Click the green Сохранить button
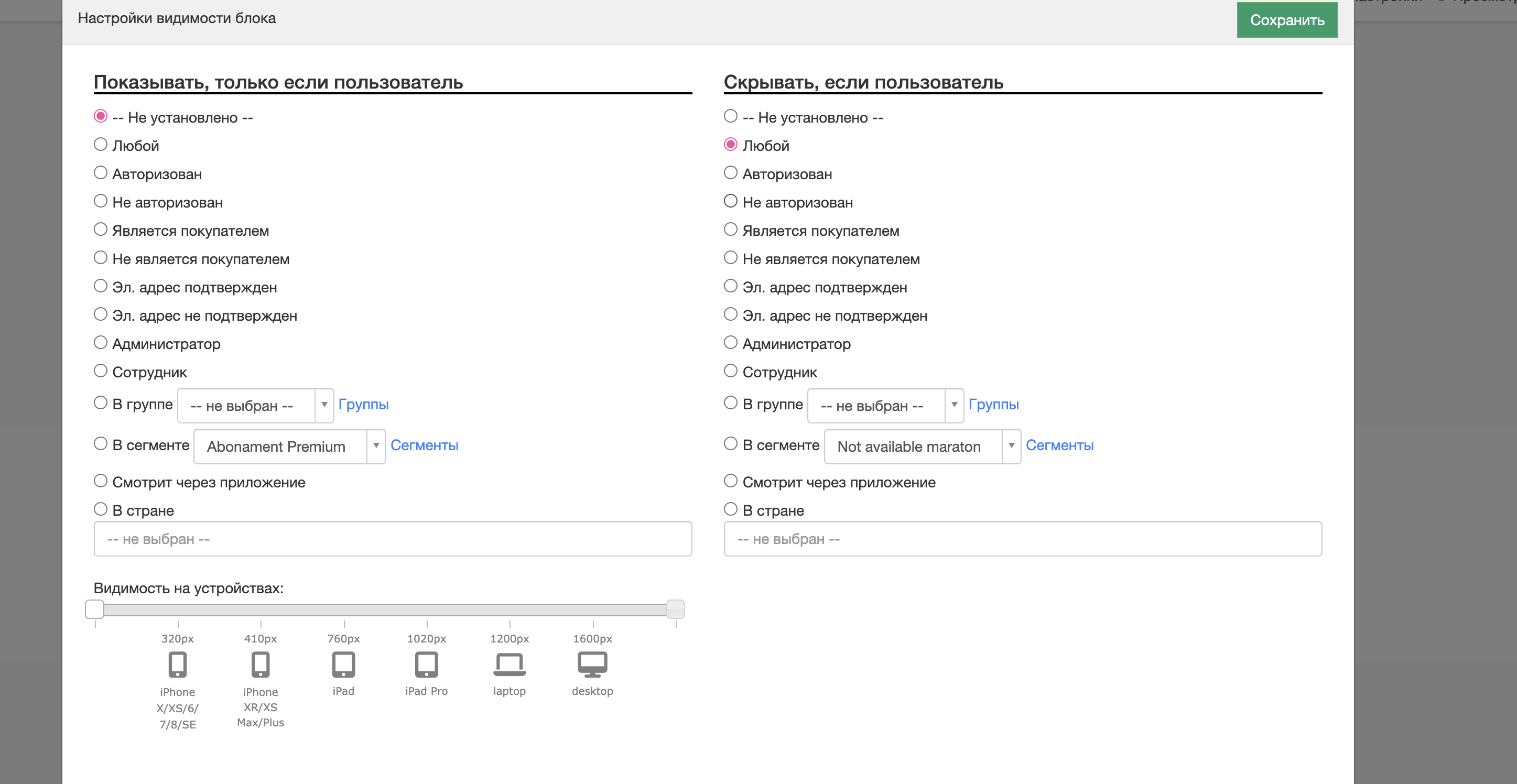This screenshot has height=784, width=1517. [x=1287, y=20]
